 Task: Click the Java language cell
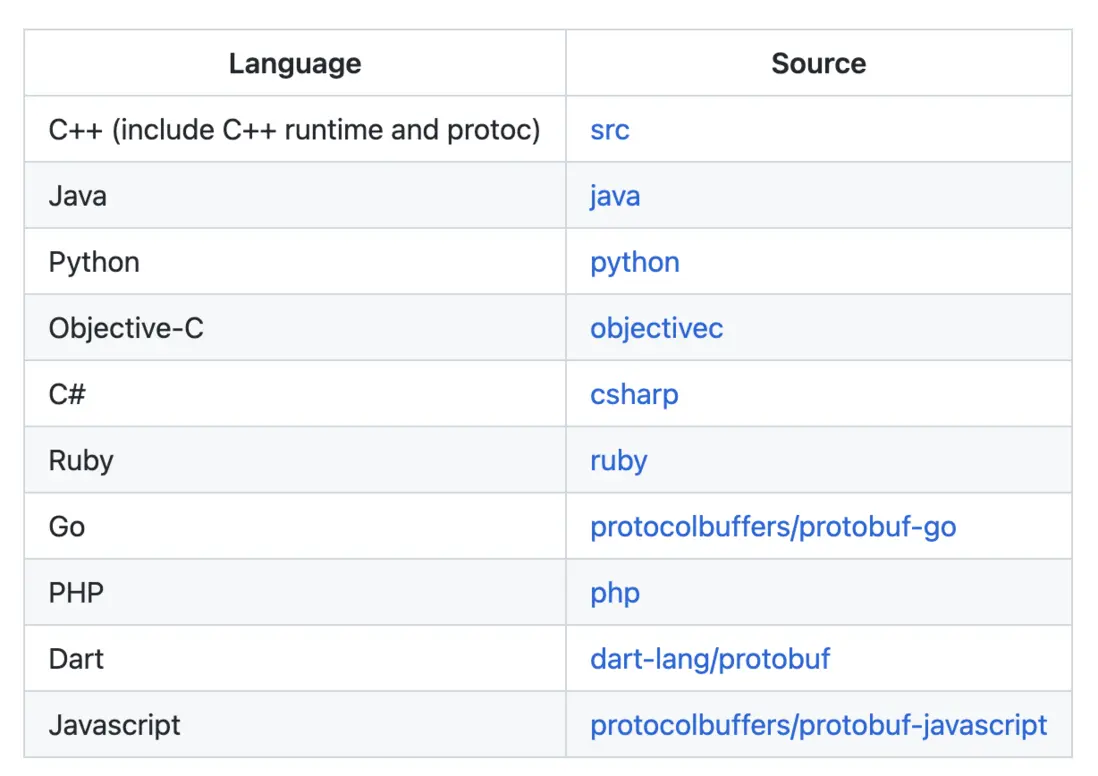(x=78, y=196)
